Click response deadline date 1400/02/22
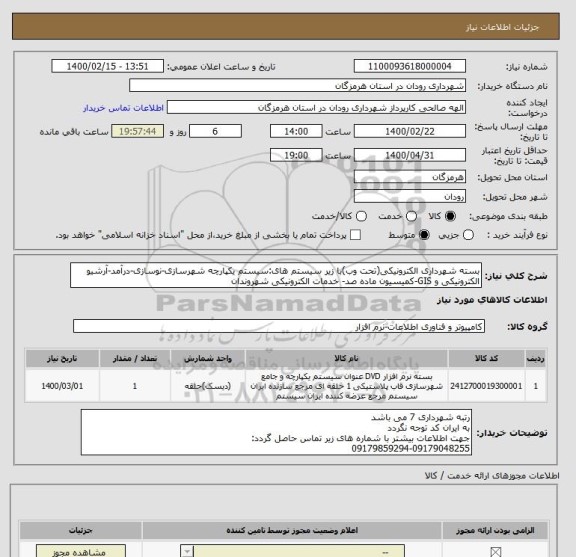Screen dimensions: 576x557 (x=410, y=131)
